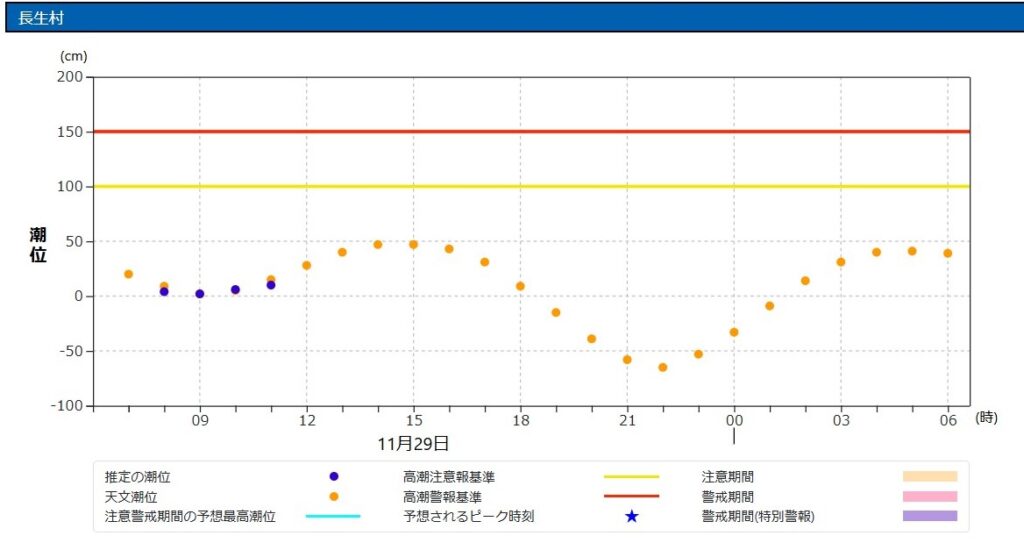Click the yellow line sample beside 高潮注意報基準

click(632, 476)
